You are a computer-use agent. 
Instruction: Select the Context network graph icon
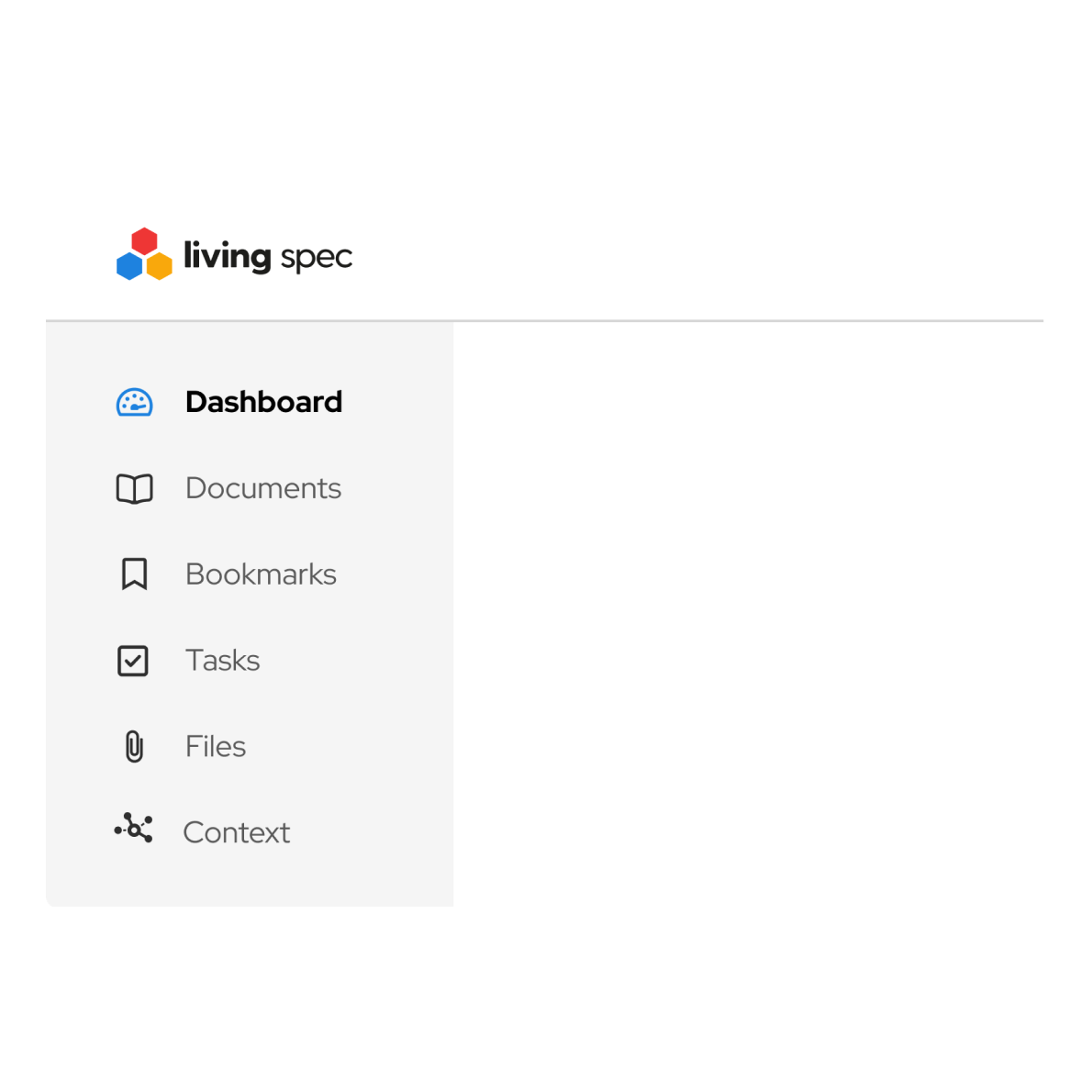(134, 829)
